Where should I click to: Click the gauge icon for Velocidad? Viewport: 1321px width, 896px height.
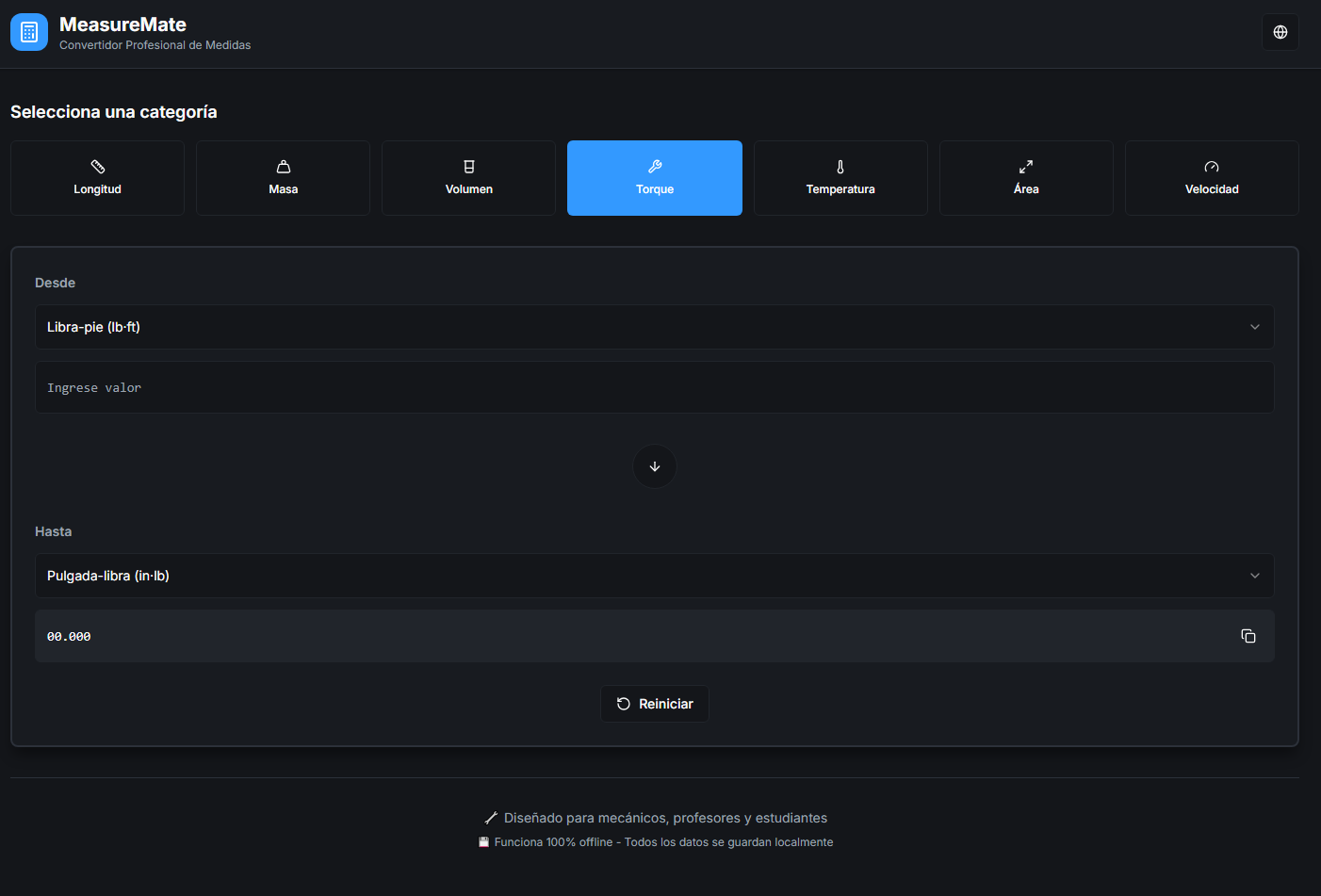1212,167
